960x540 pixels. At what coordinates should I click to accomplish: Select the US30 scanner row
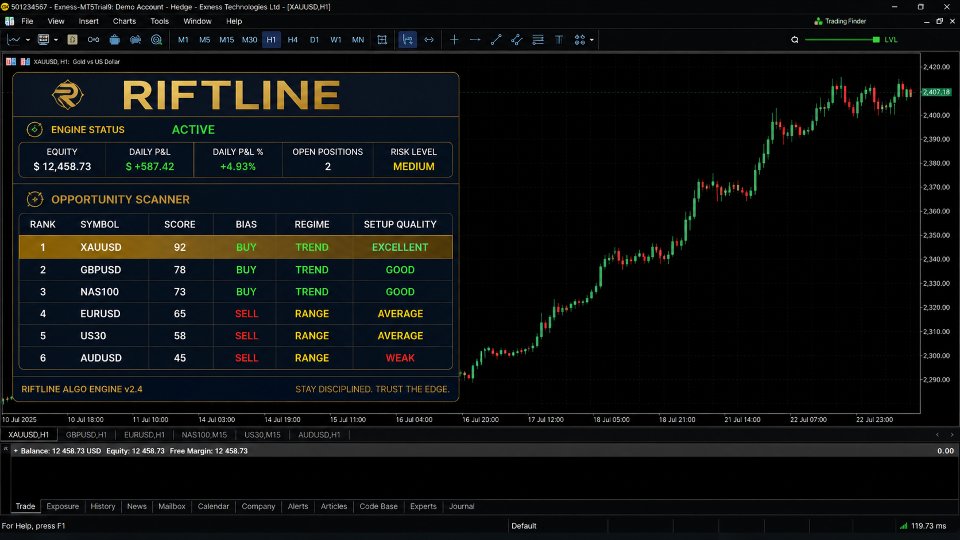click(x=236, y=336)
